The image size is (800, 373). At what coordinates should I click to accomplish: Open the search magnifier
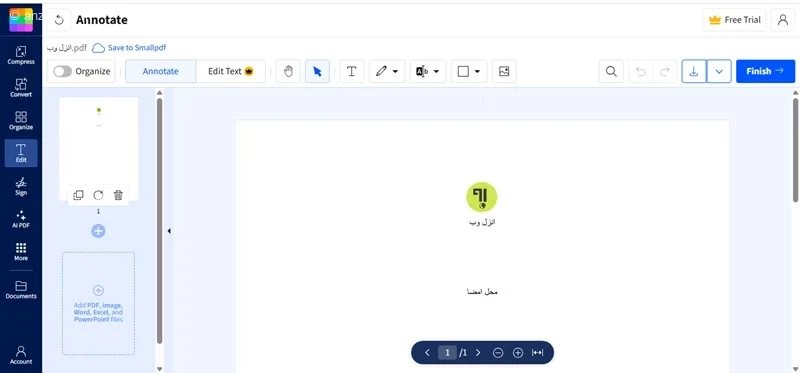click(x=611, y=71)
